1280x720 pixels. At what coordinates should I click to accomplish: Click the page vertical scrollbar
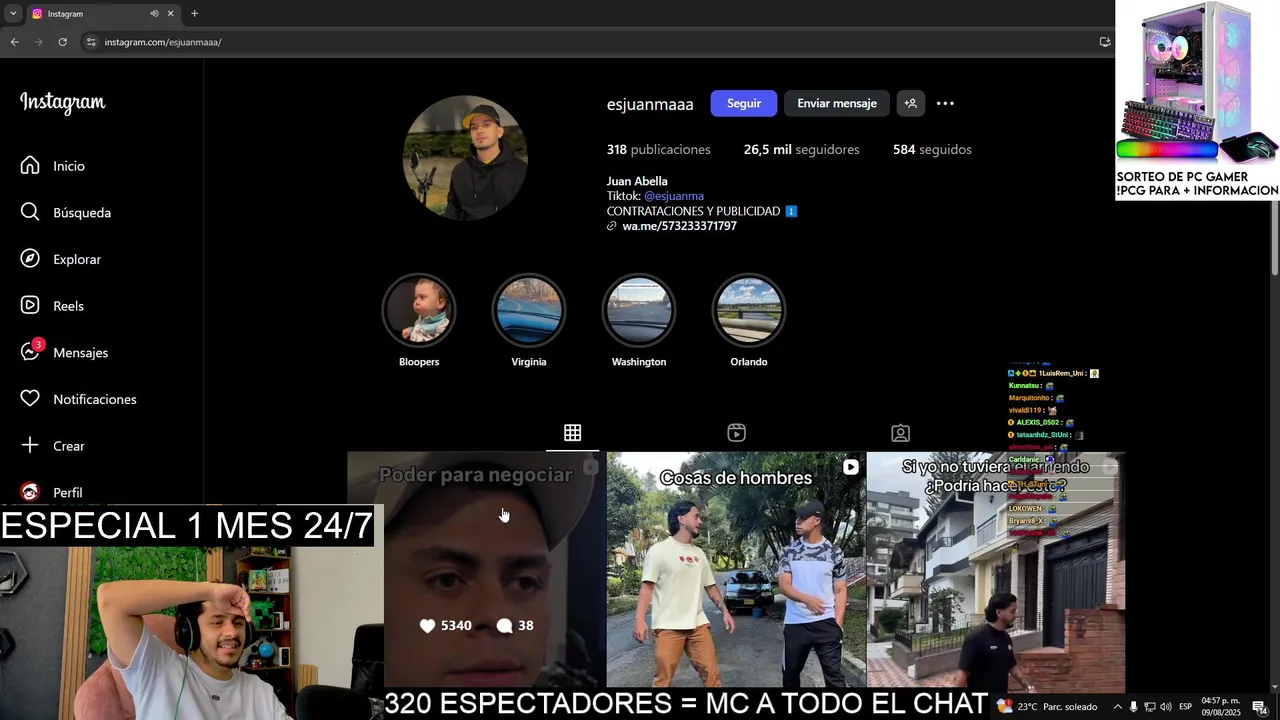click(1275, 240)
